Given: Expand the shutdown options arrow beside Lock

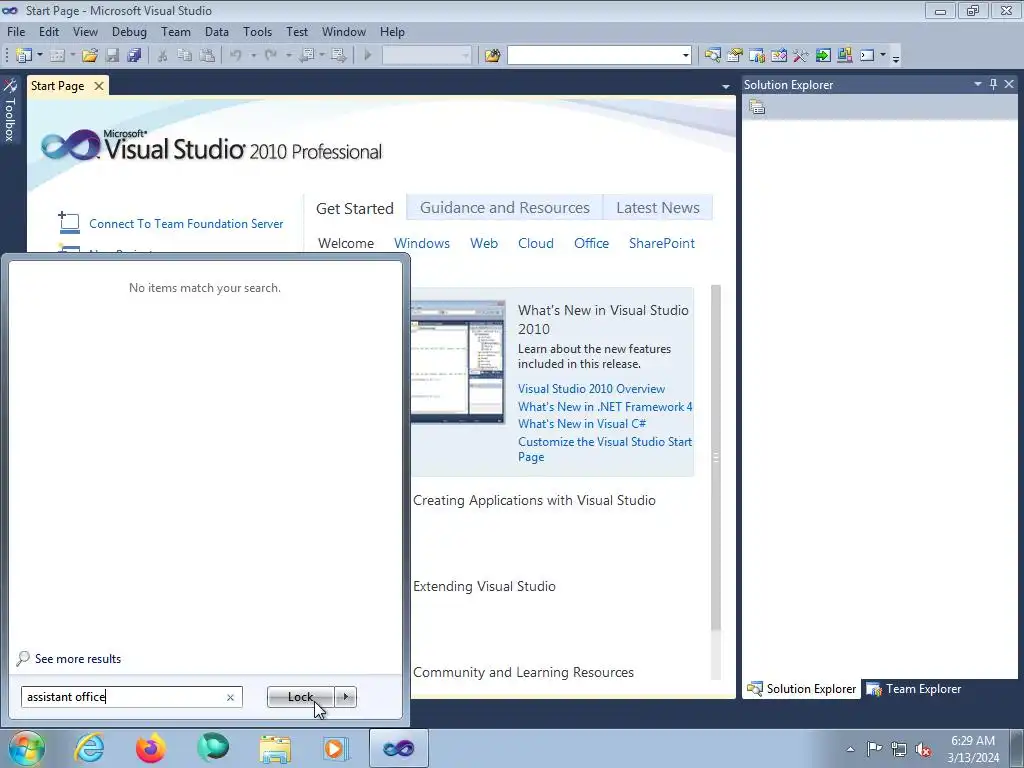Looking at the screenshot, I should tap(345, 697).
